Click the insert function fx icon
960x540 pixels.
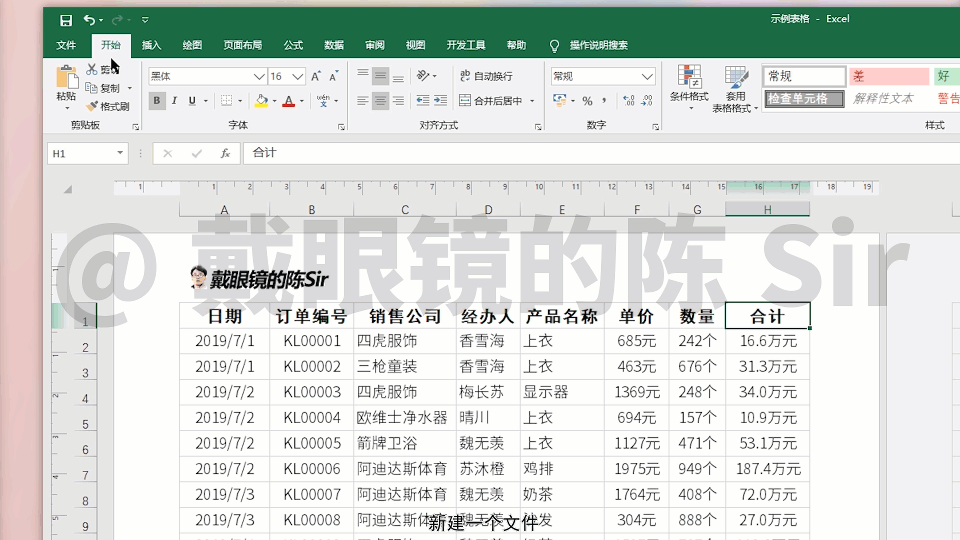225,154
